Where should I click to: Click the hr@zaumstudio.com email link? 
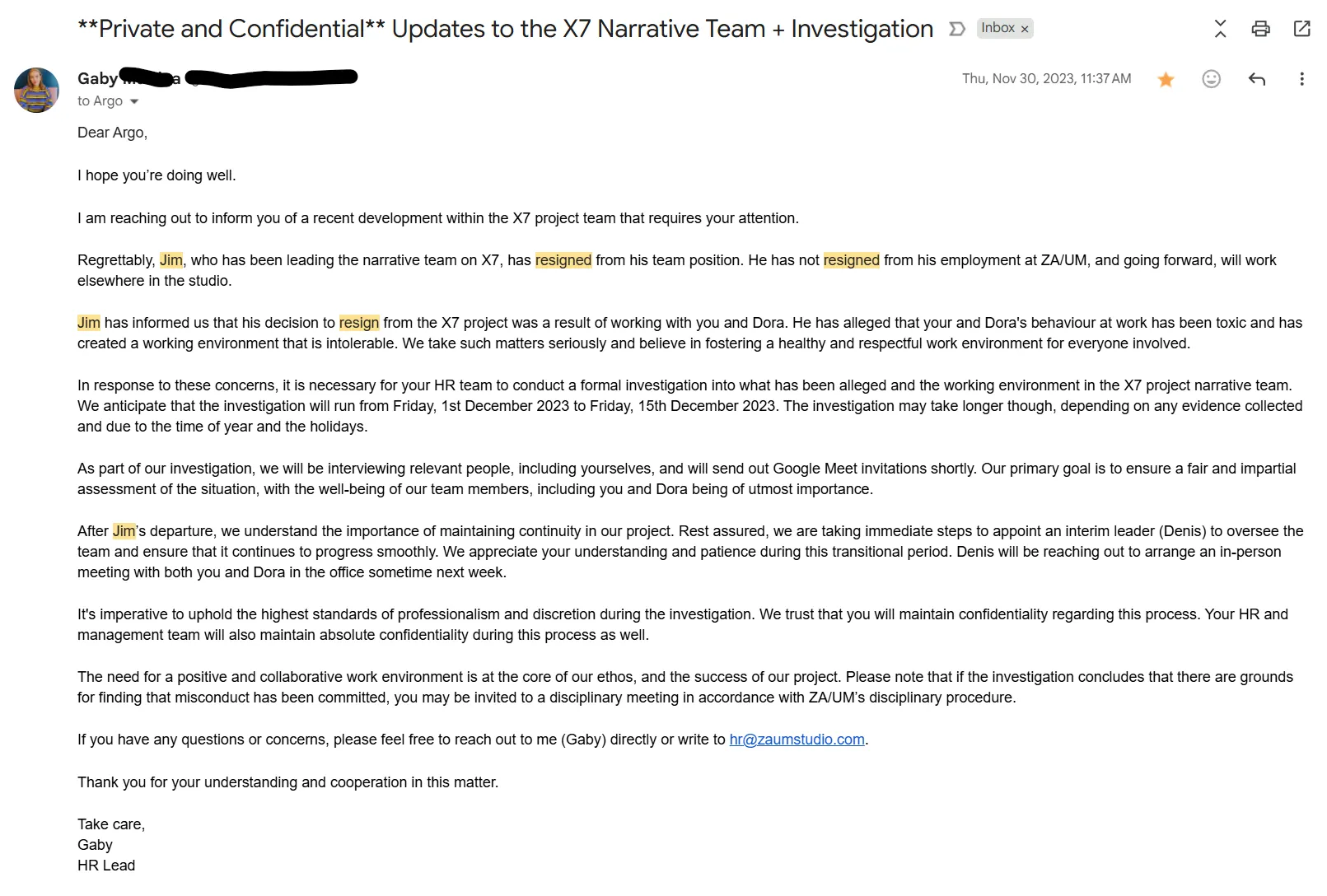point(797,740)
